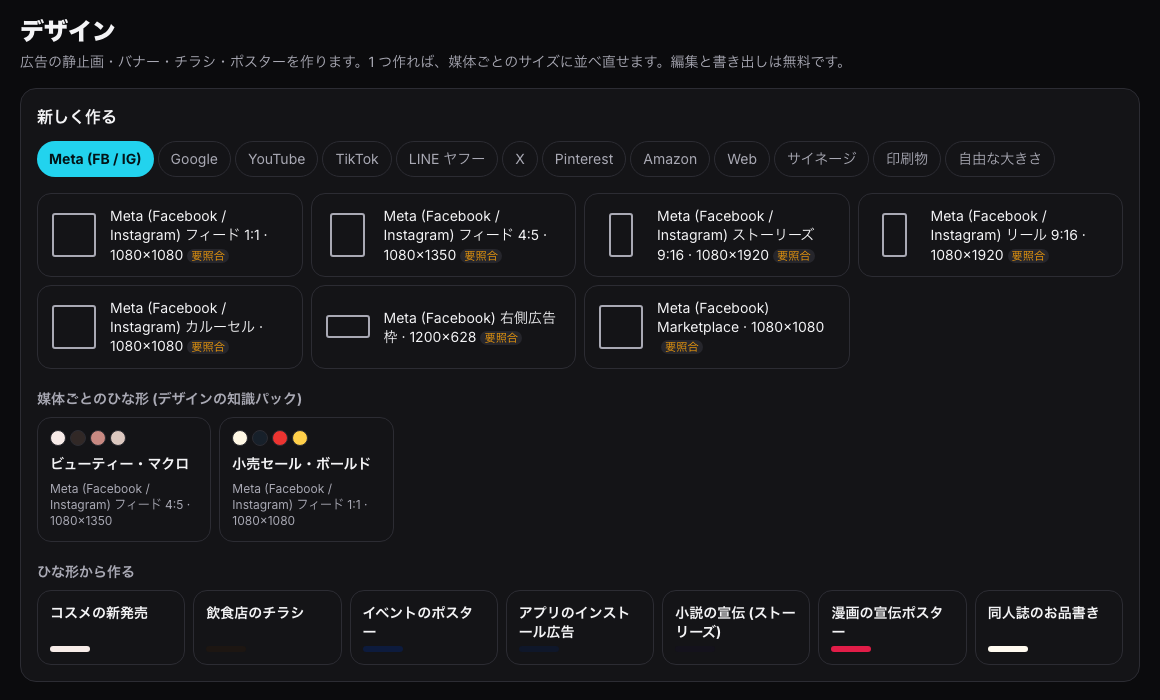Choose the フィード 4:5 1080×1350 format card
Viewport: 1160px width, 700px height.
coord(443,235)
